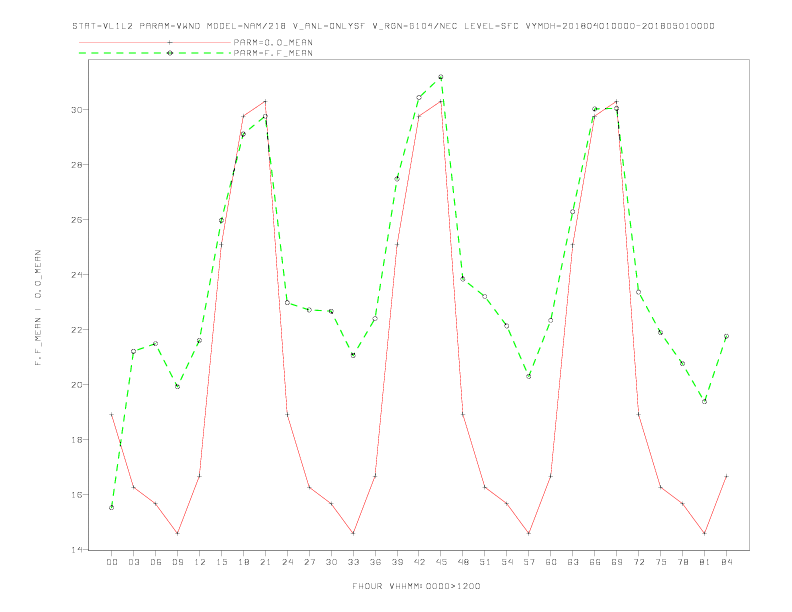This screenshot has height=612, width=792.
Task: Select the green dashed legend line sample
Action: [155, 53]
